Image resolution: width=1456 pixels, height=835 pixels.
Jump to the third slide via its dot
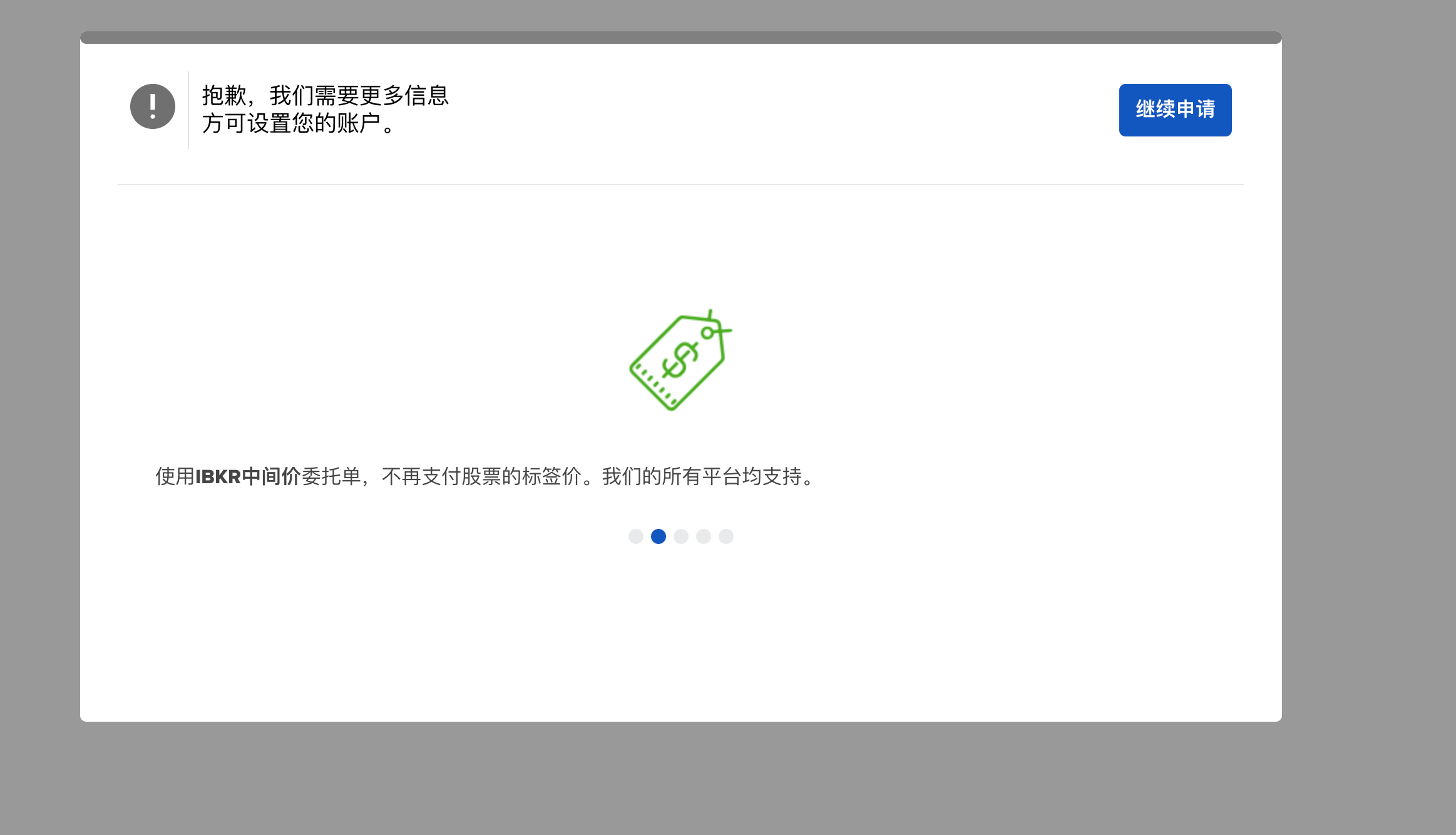point(681,536)
